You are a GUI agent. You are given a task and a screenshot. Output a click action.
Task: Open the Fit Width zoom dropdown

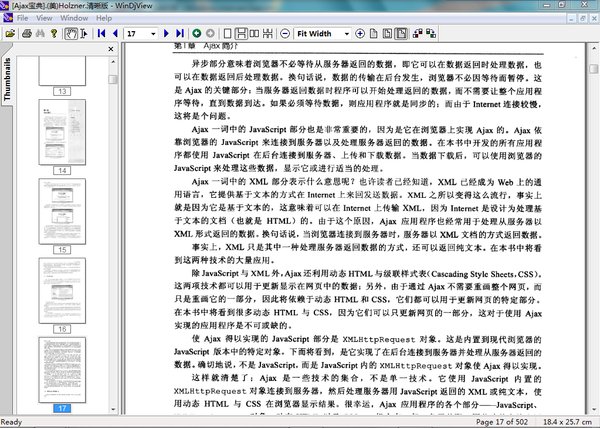pos(346,34)
